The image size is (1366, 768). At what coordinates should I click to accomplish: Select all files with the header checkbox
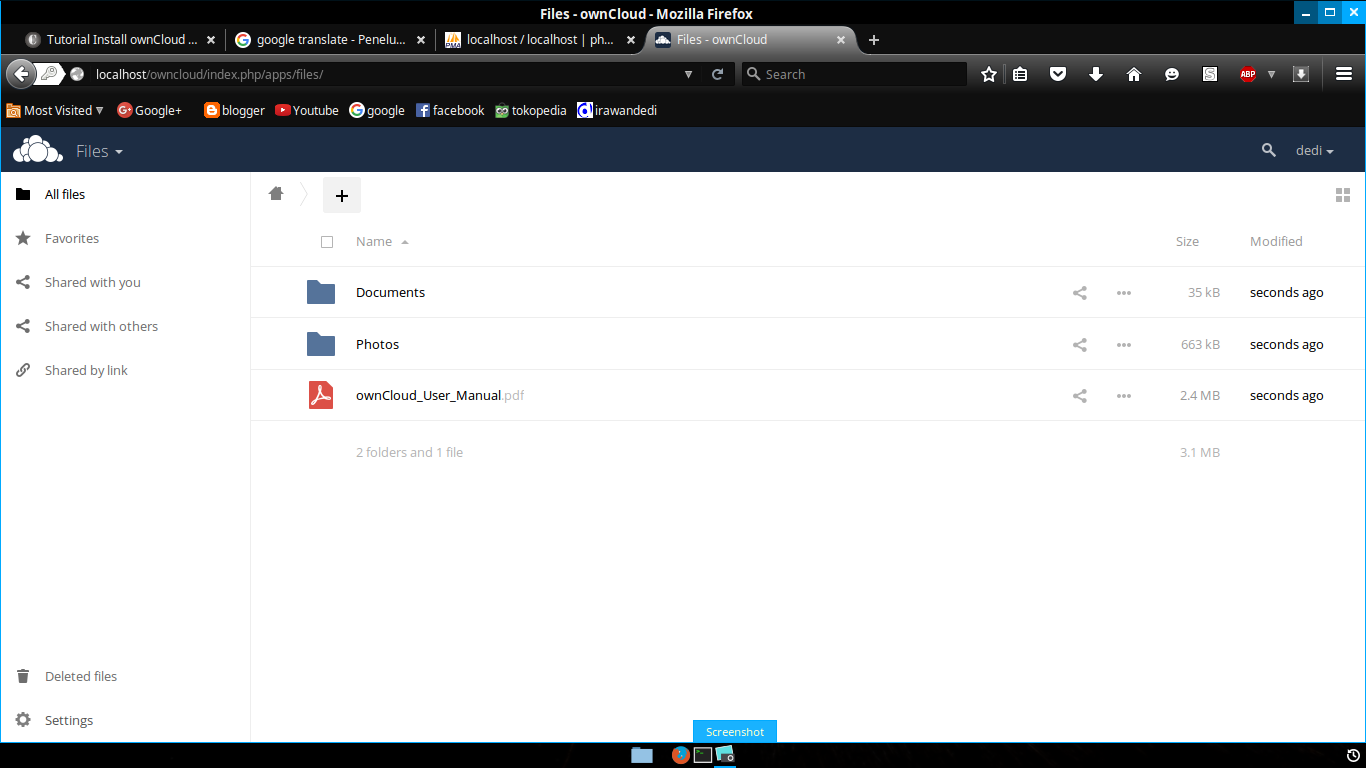pos(327,241)
